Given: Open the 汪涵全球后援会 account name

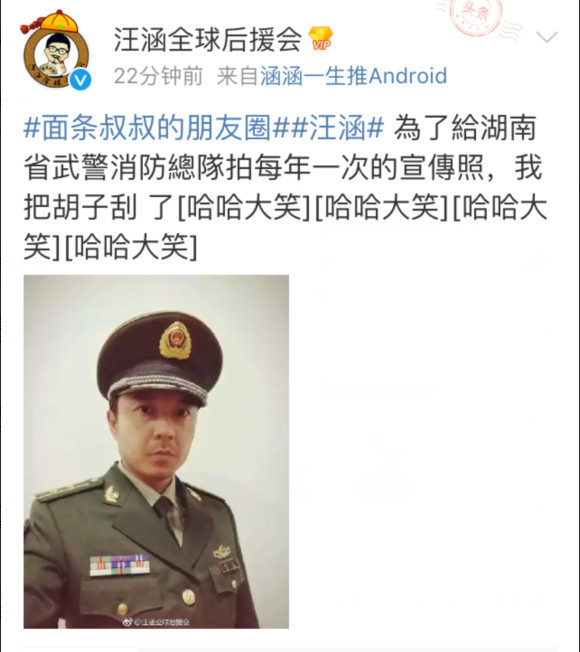Looking at the screenshot, I should [207, 39].
